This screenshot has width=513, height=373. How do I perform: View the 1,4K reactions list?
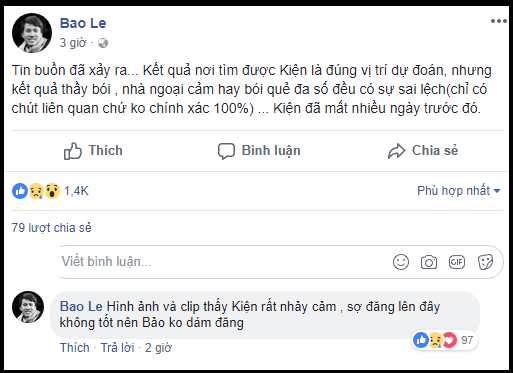point(76,191)
